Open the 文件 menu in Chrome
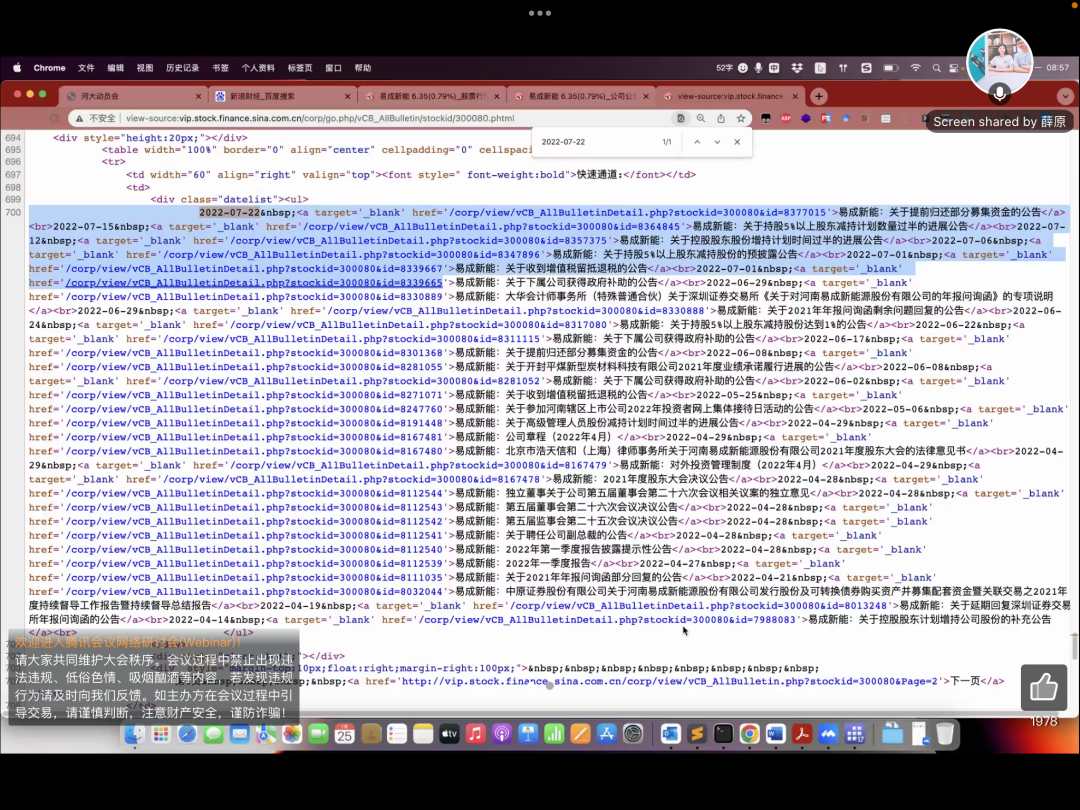The height and width of the screenshot is (810, 1080). [x=86, y=68]
